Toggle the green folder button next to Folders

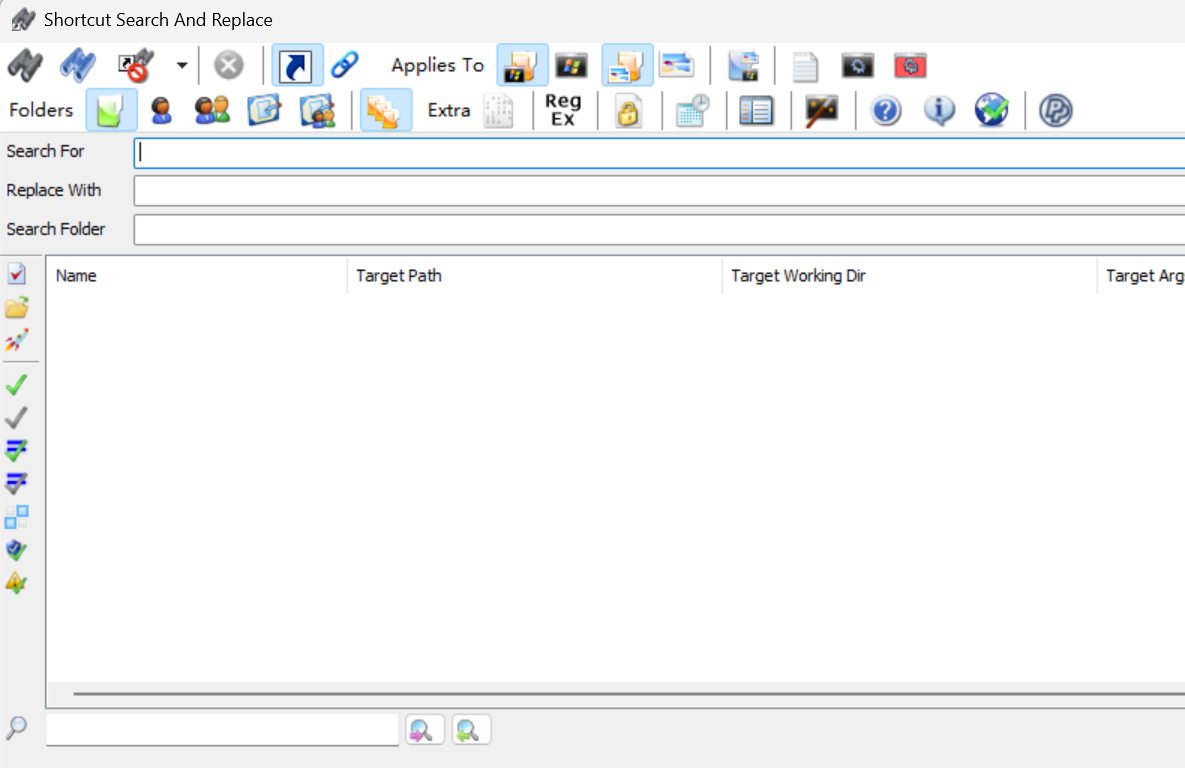[111, 110]
